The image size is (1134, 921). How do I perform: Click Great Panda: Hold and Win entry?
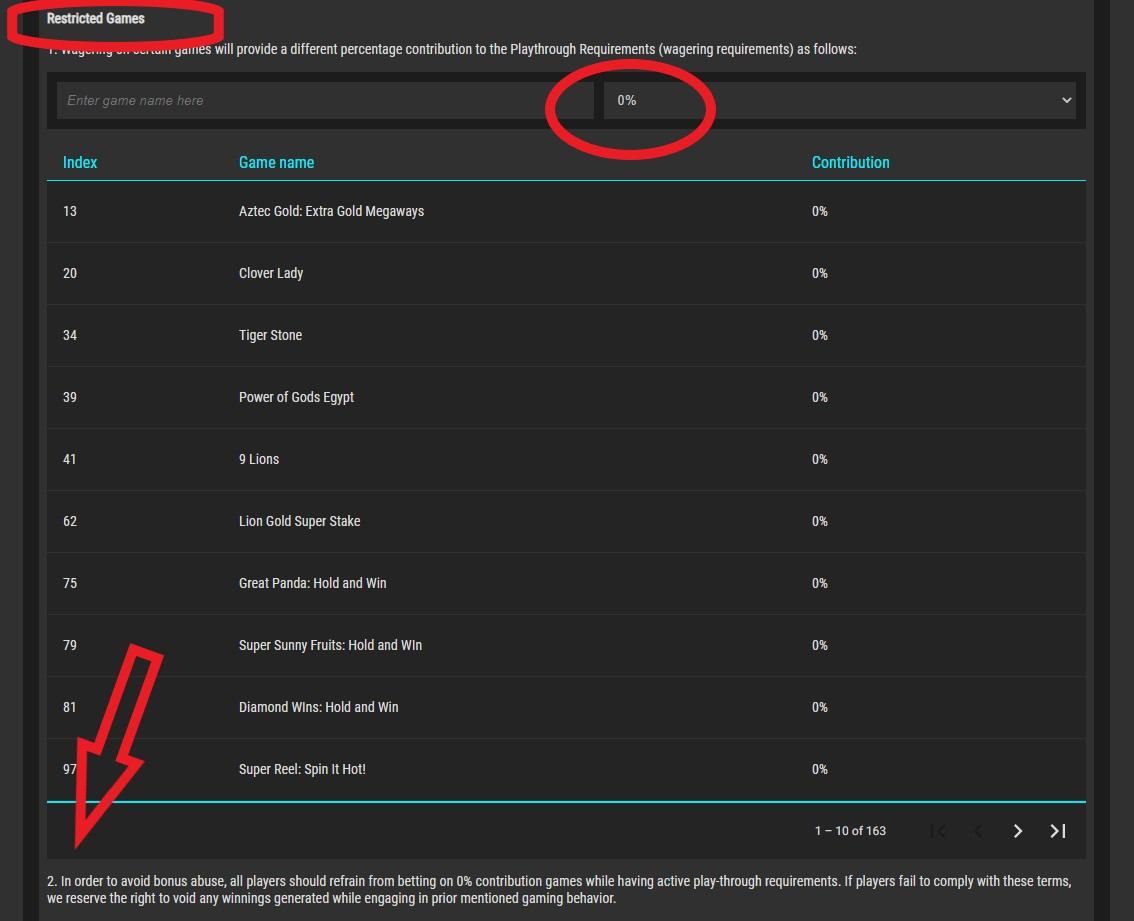[312, 583]
